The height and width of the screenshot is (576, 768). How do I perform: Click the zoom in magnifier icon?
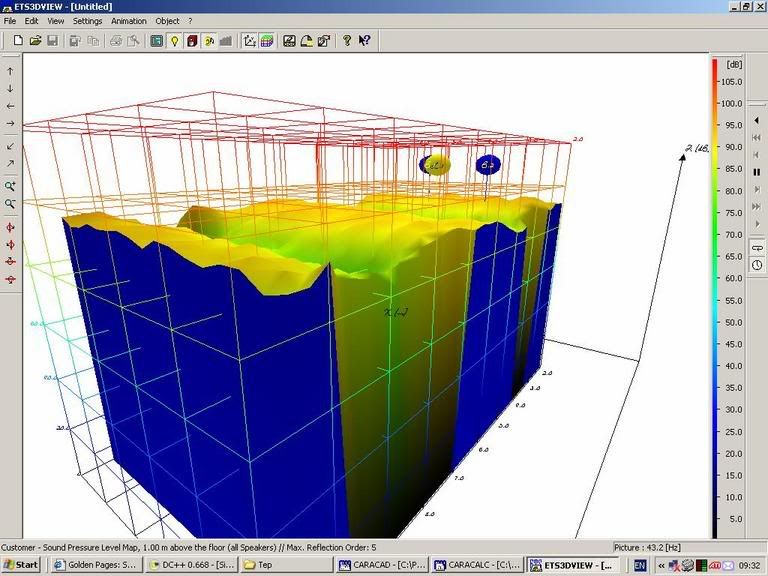coord(11,186)
